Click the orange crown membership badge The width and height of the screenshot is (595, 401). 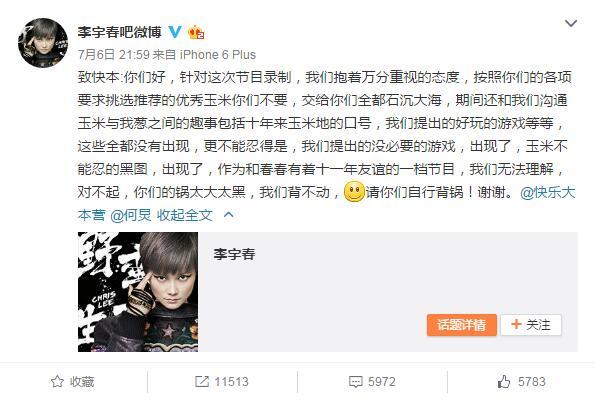[196, 32]
